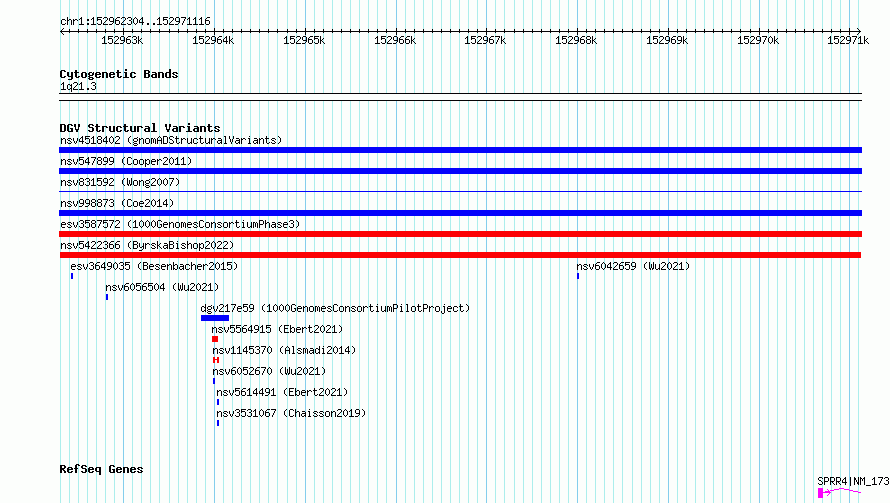The image size is (890, 503).
Task: Click the 152971k ruler tick label
Action: coord(848,40)
